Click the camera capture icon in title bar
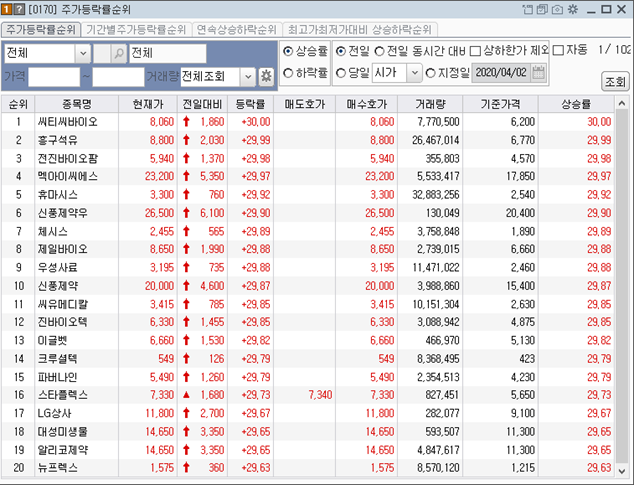Image resolution: width=634 pixels, height=485 pixels. 558,9
